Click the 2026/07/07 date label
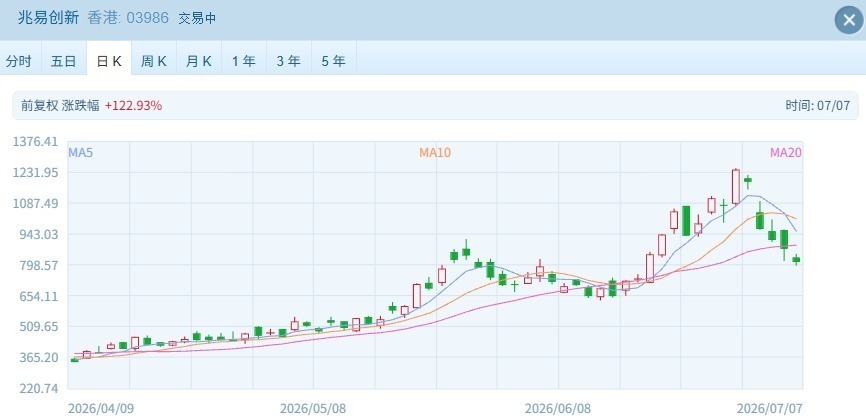This screenshot has width=866, height=418. pyautogui.click(x=769, y=409)
